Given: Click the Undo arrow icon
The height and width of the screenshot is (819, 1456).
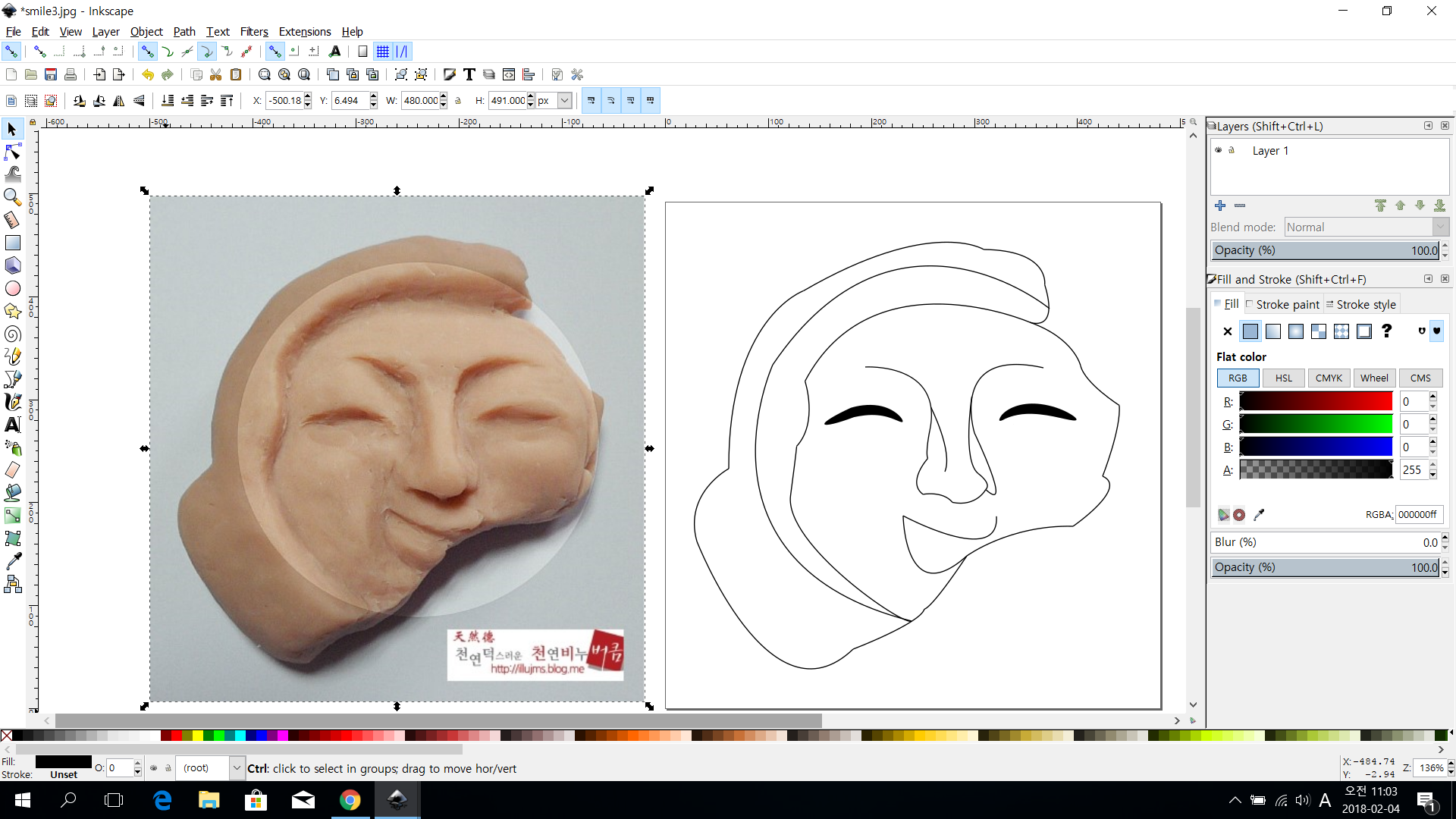Looking at the screenshot, I should click(x=148, y=74).
